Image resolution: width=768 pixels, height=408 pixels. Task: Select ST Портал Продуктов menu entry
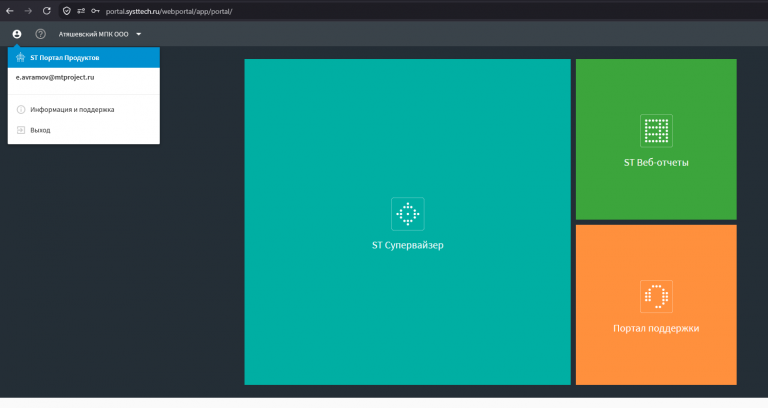click(84, 58)
